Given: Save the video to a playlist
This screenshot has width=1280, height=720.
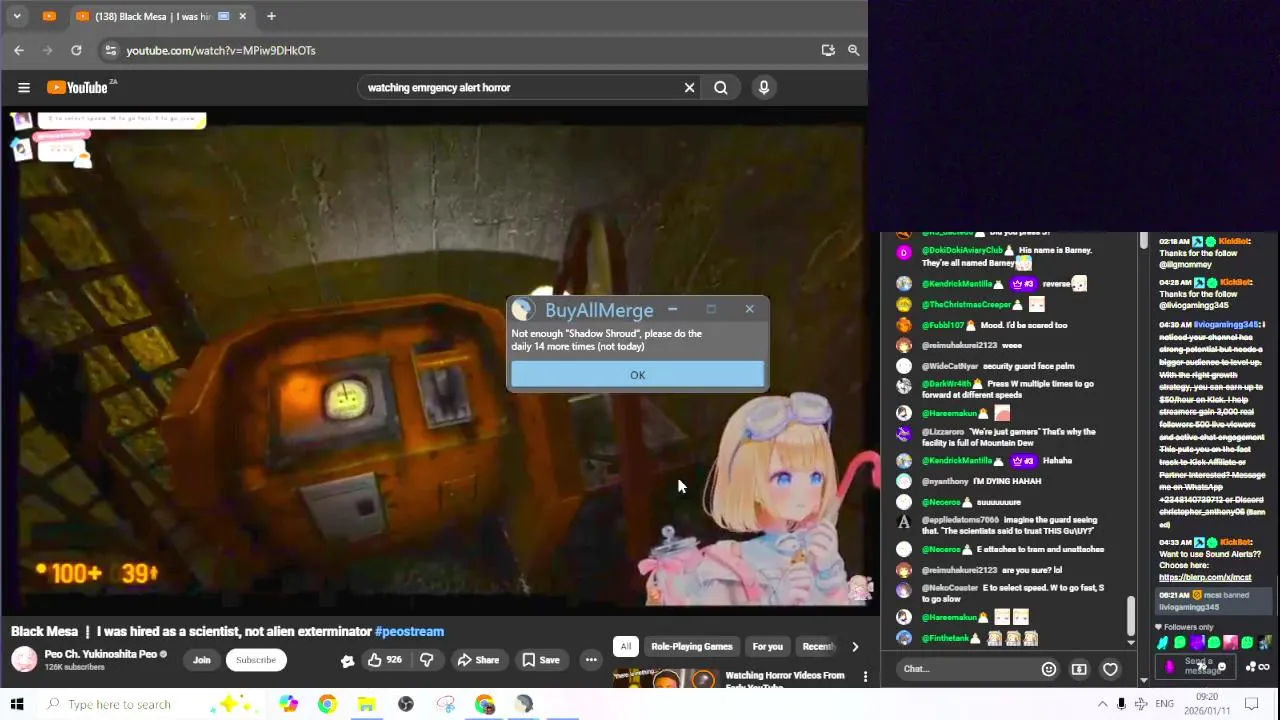Looking at the screenshot, I should click(541, 660).
